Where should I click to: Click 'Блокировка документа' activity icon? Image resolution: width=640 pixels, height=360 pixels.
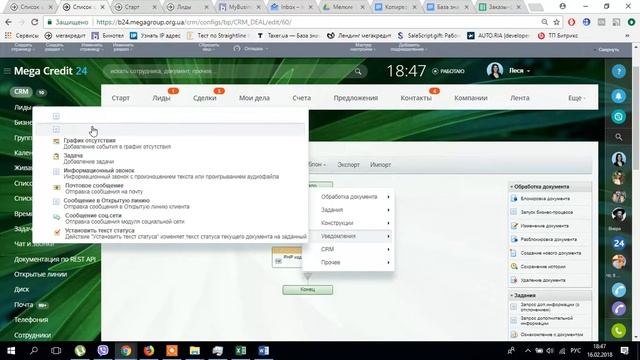(514, 198)
